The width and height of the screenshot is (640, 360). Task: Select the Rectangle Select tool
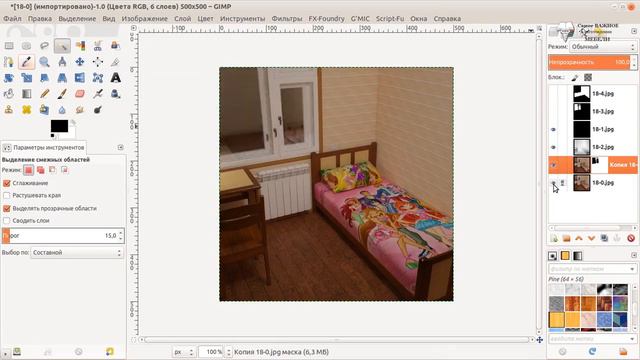(9, 46)
